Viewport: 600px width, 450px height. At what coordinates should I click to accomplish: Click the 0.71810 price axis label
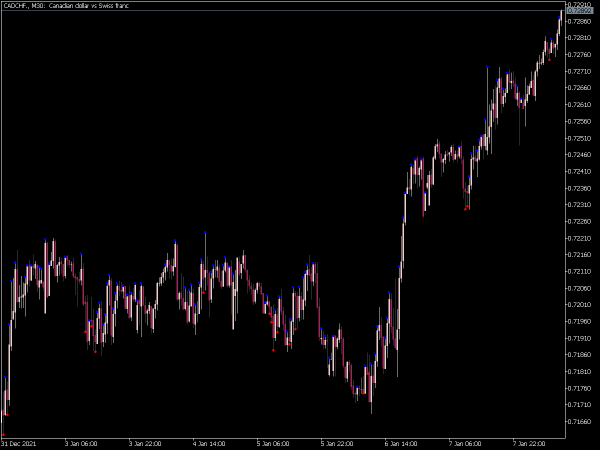tap(580, 372)
